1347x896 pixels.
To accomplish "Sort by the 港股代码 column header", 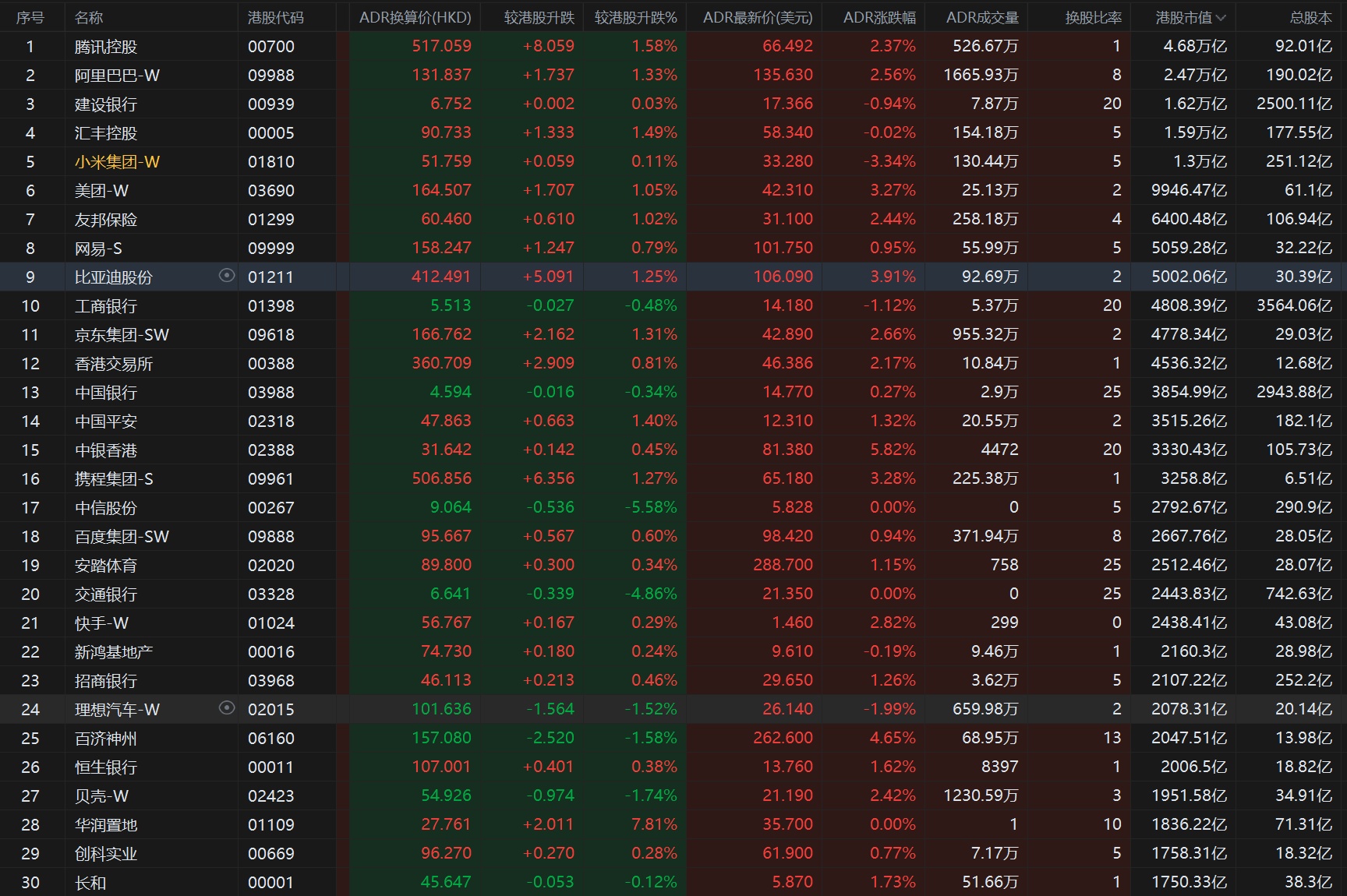I will (x=276, y=17).
